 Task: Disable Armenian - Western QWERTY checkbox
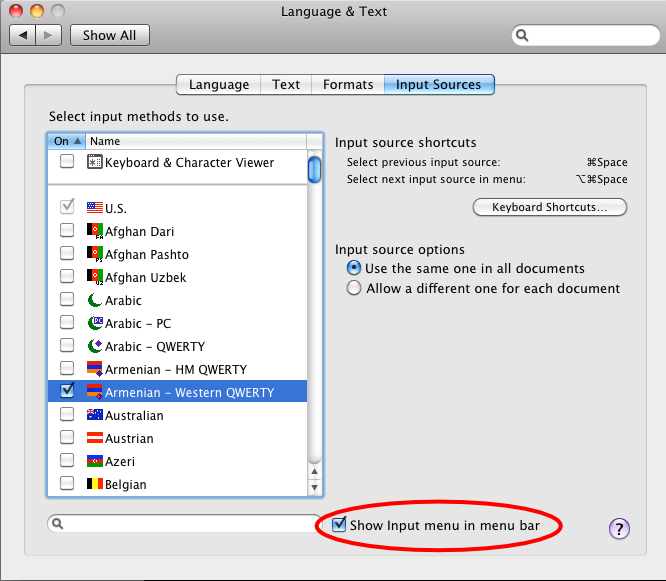coord(67,392)
